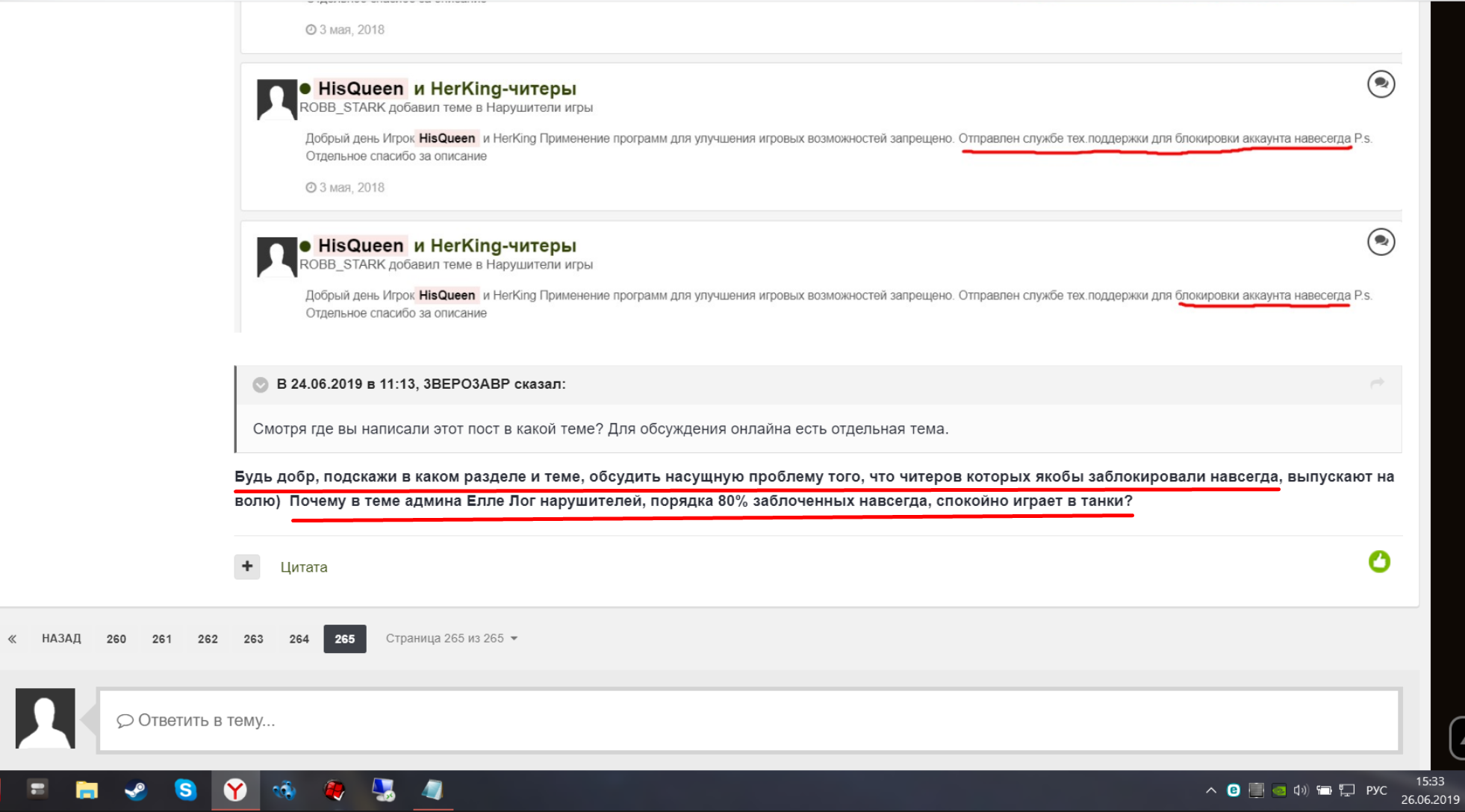Click the multiquote plus button
Viewport: 1465px width, 812px height.
[247, 566]
